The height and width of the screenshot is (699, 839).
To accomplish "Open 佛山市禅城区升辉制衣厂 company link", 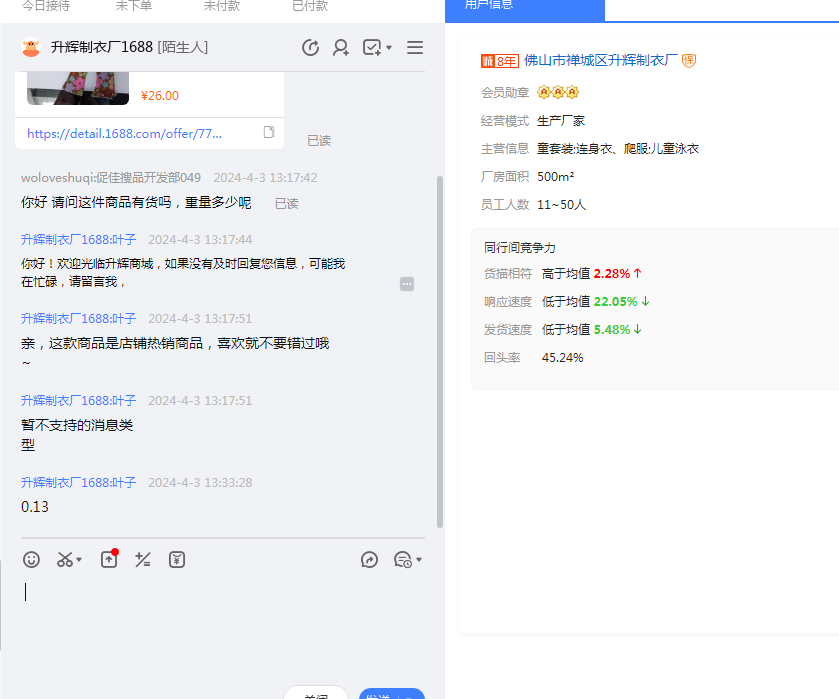I will [601, 61].
